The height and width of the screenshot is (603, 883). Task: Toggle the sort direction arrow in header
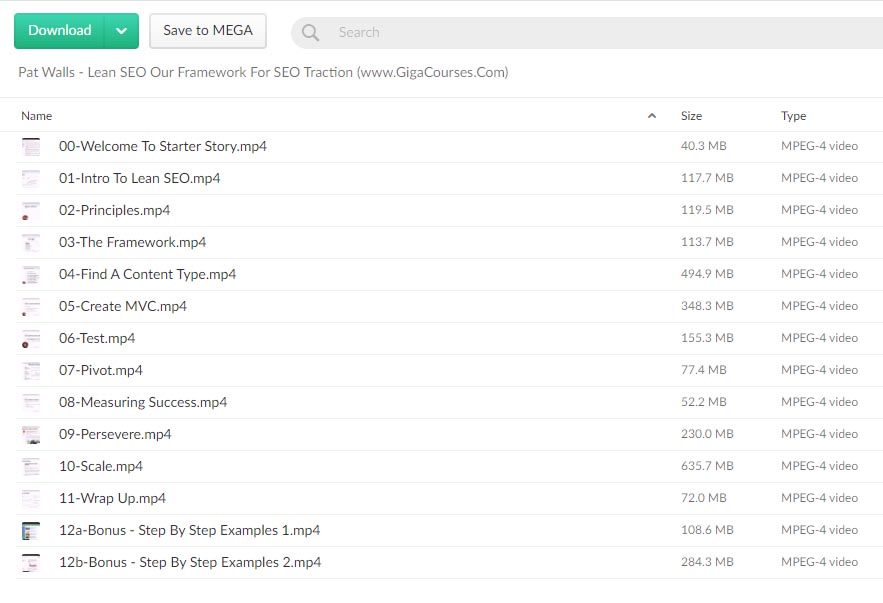(x=652, y=116)
